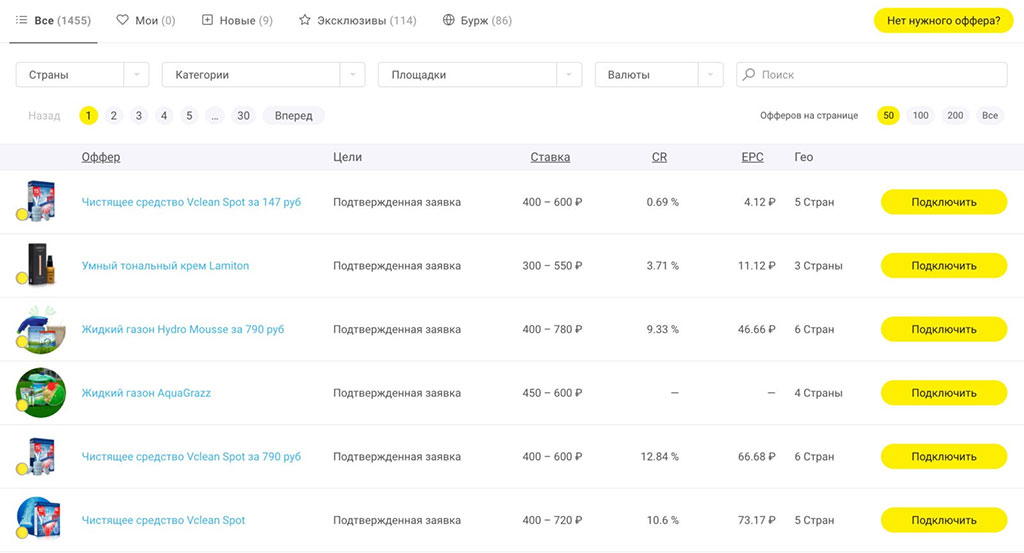Expand the Категории dropdown filter
The width and height of the screenshot is (1024, 553).
(x=265, y=75)
